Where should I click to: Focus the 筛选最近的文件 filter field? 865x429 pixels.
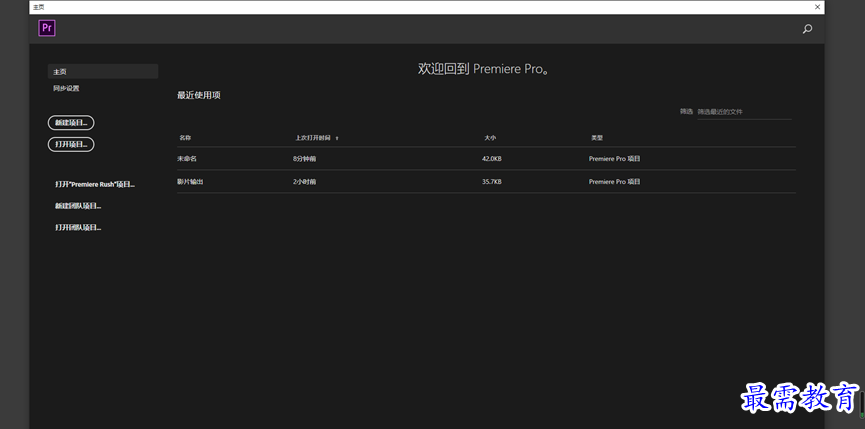(x=744, y=112)
